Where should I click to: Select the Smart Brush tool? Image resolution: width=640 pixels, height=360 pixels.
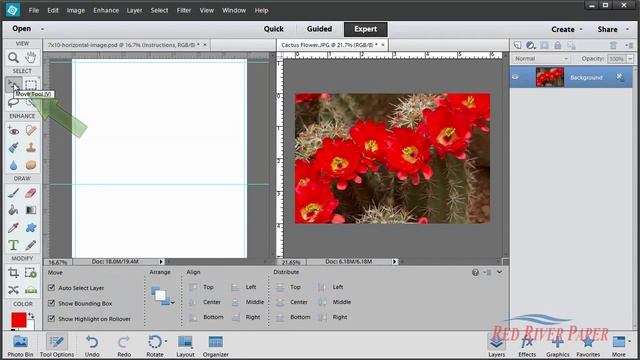point(13,148)
